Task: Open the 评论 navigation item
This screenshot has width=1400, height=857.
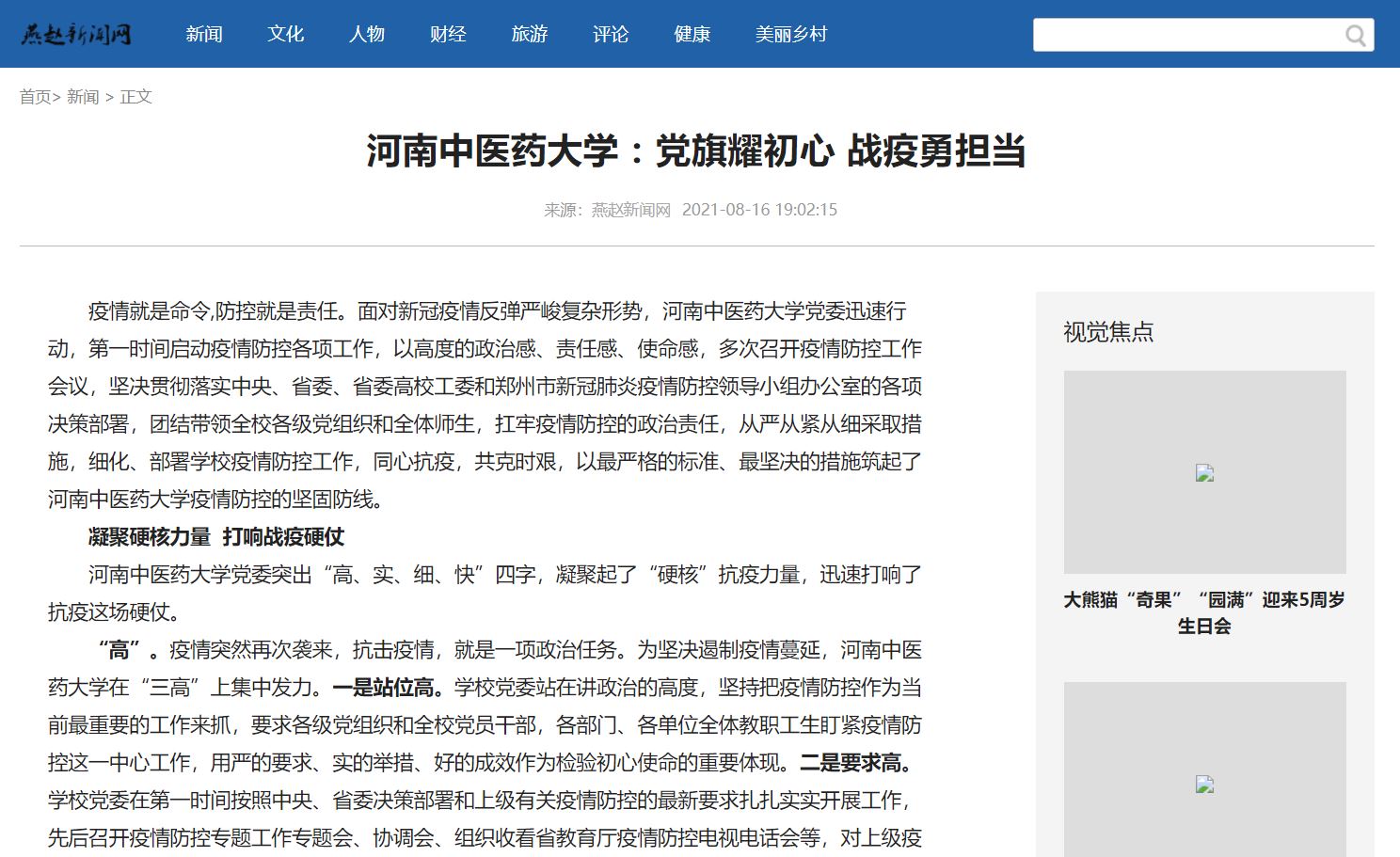Action: coord(611,35)
